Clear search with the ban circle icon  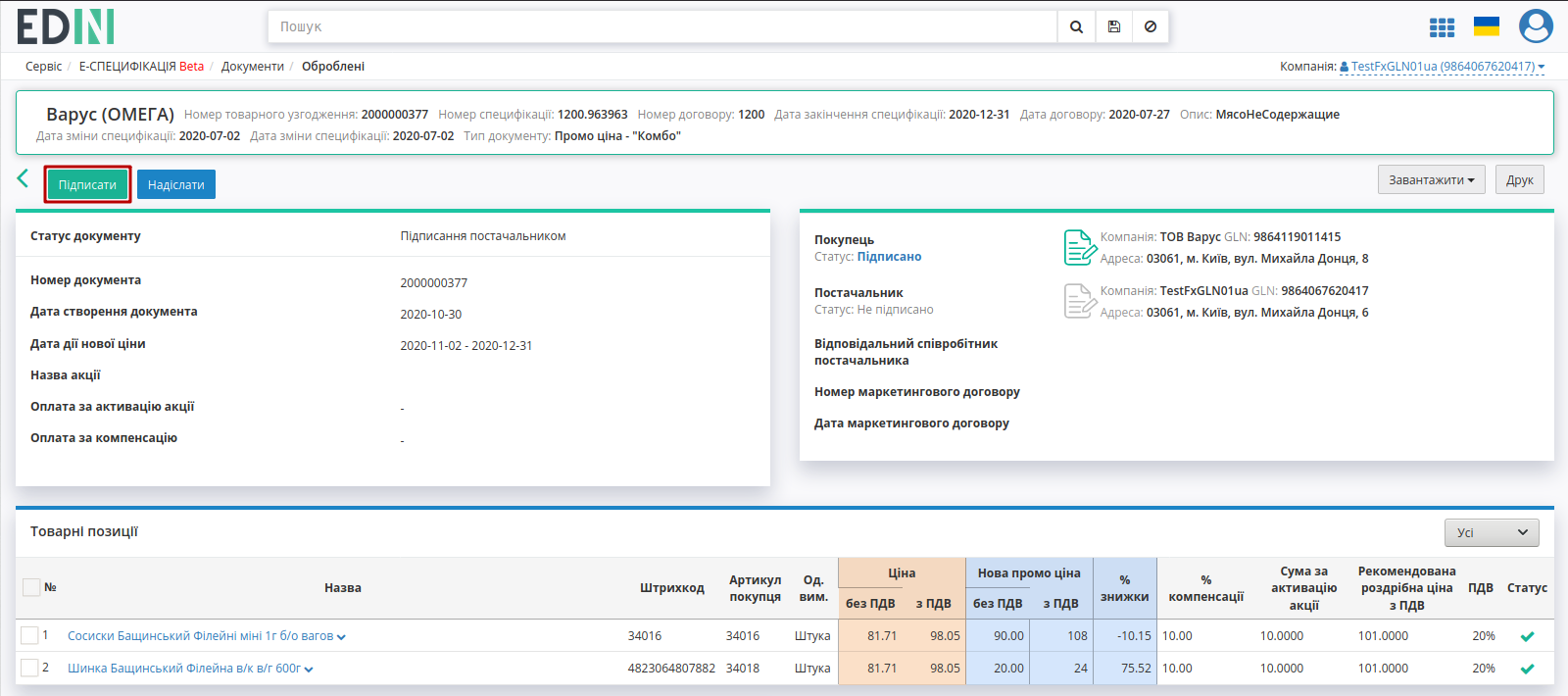(1151, 26)
